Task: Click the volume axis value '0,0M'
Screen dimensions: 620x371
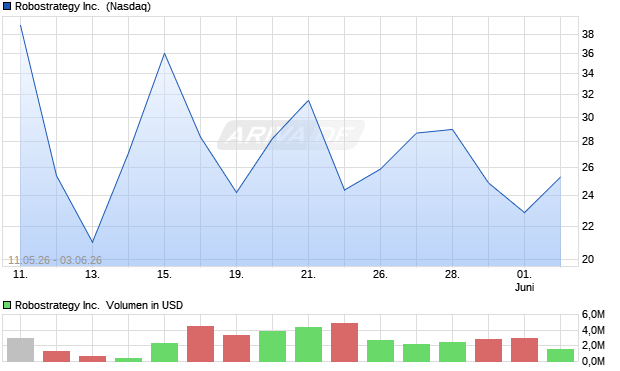Action: tap(593, 361)
